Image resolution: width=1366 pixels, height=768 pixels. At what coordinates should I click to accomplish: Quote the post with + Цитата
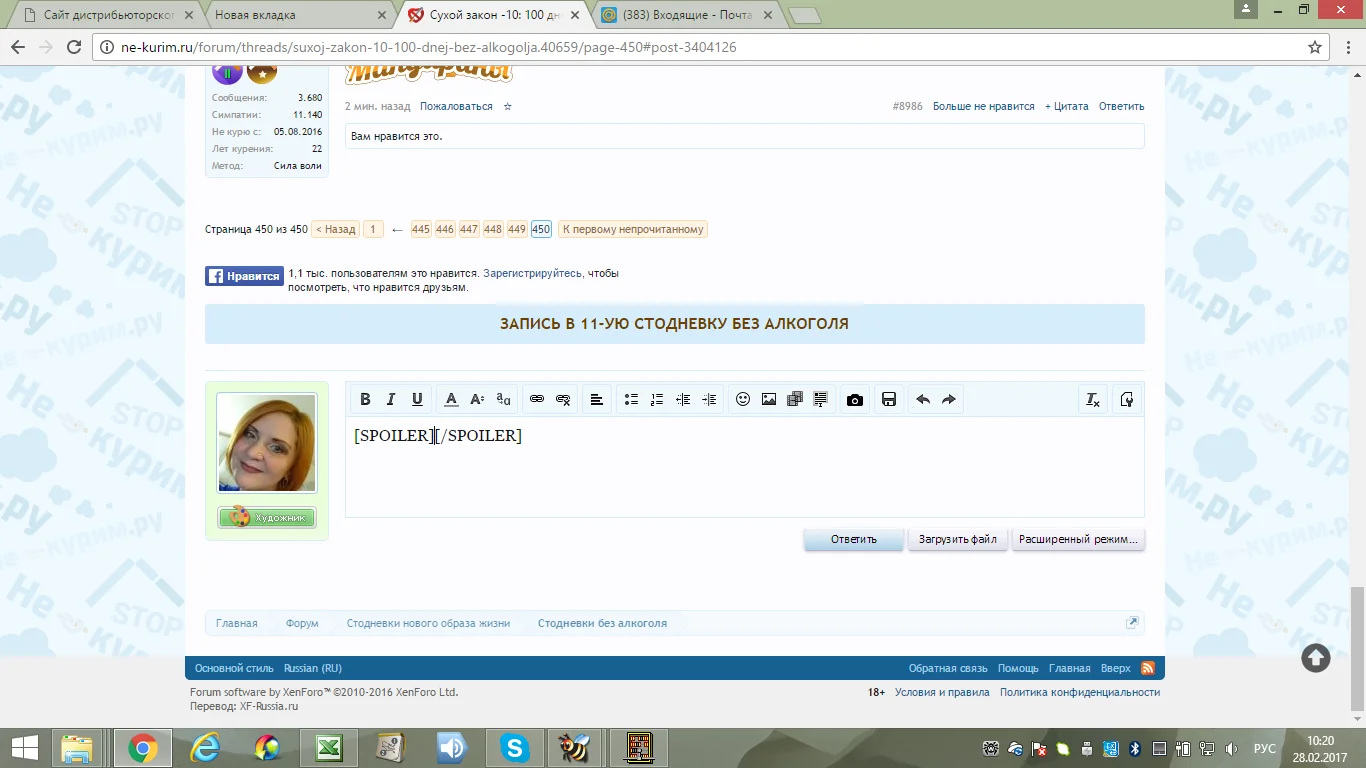coord(1067,106)
